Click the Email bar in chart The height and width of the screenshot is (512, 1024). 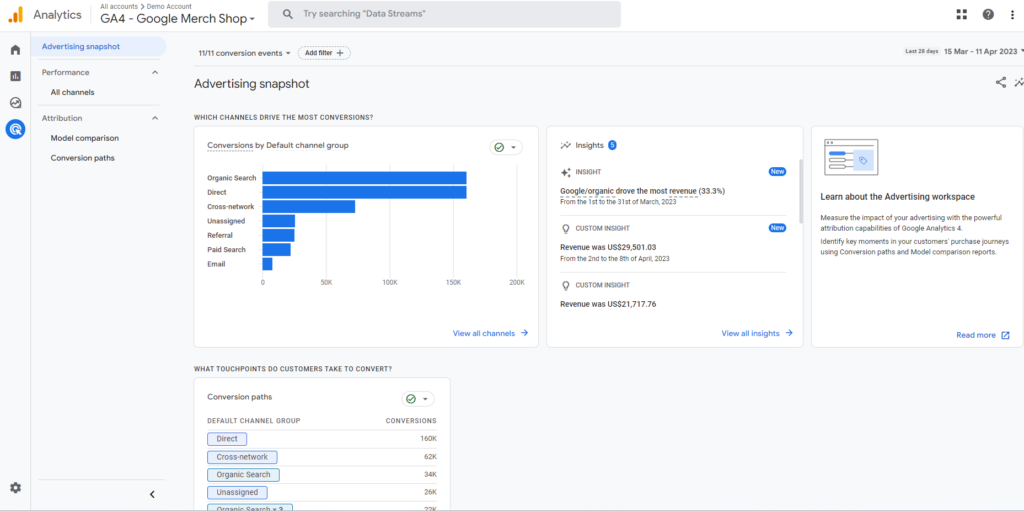point(267,264)
